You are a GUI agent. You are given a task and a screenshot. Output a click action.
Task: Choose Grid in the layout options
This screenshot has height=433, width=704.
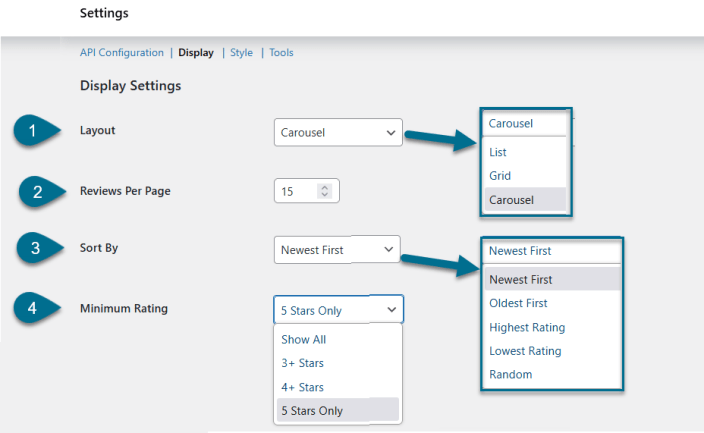click(x=500, y=175)
